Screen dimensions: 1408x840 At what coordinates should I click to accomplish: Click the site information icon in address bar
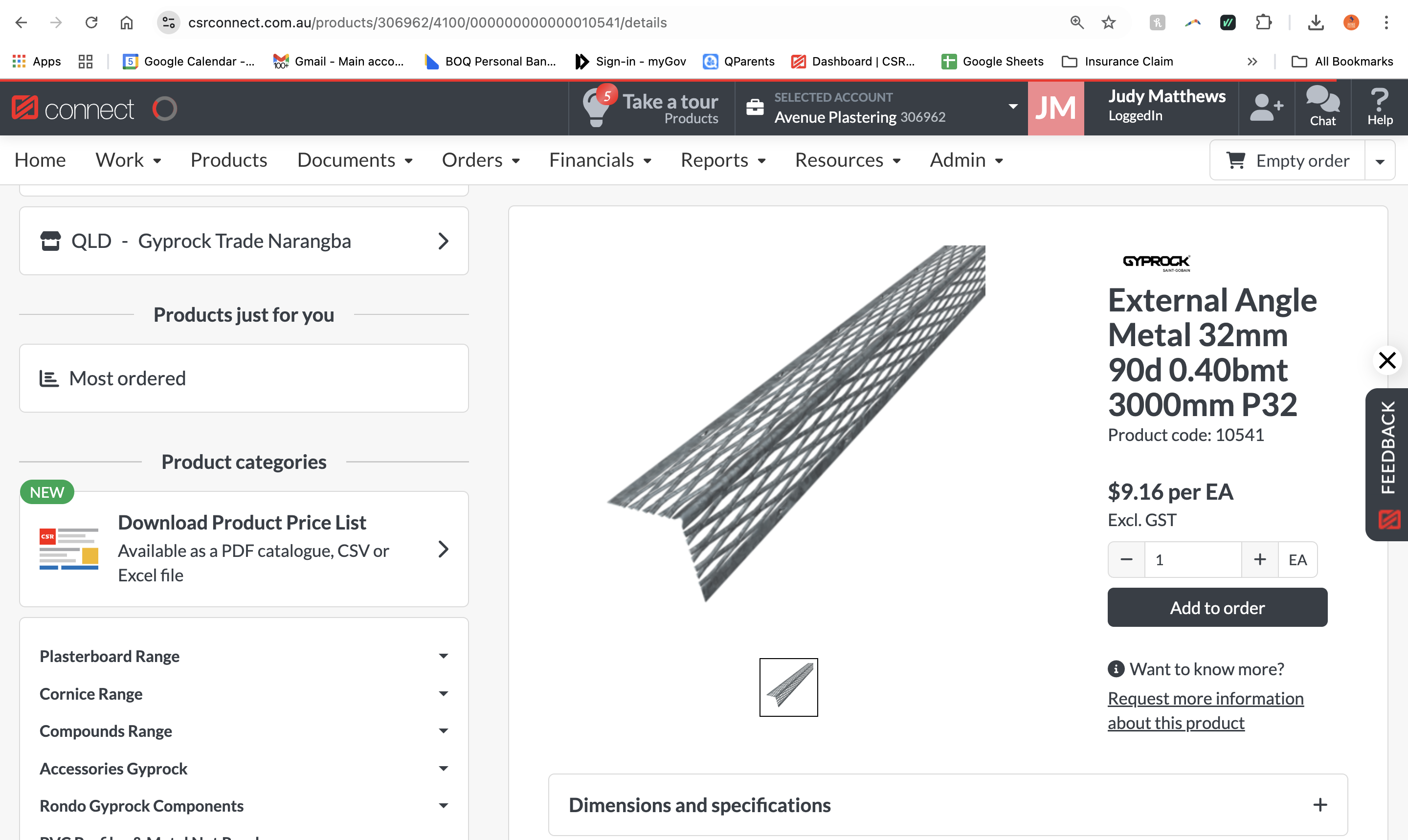[168, 22]
